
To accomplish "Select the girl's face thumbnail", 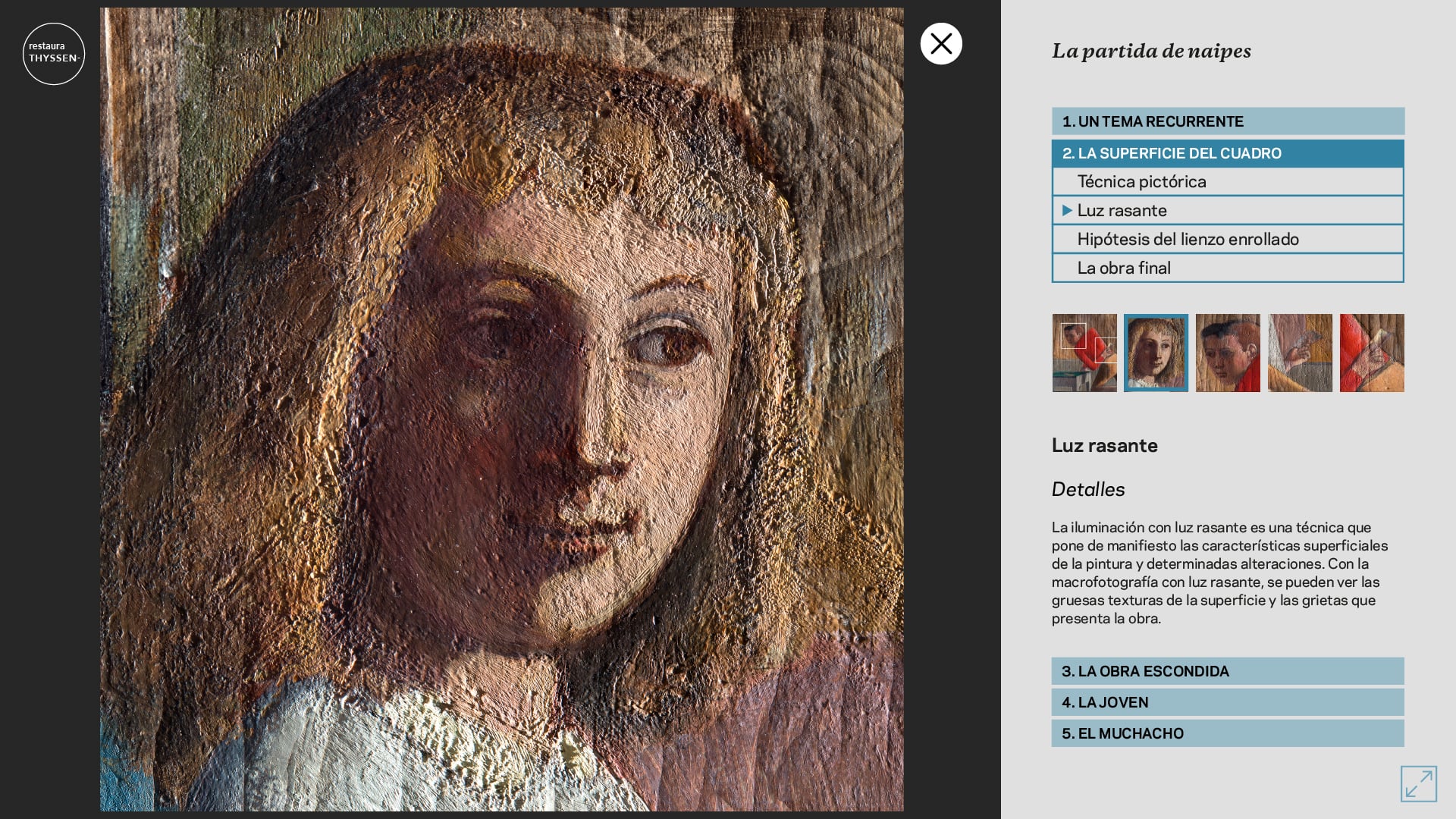I will click(x=1156, y=353).
